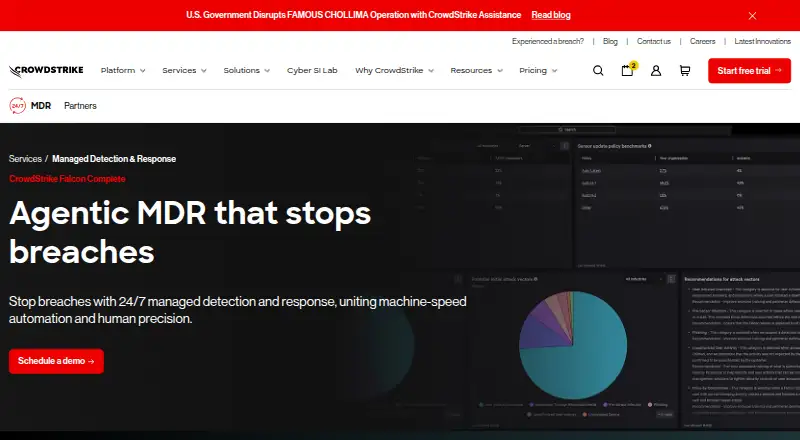Open the Cyber SI Lab menu item

point(312,70)
